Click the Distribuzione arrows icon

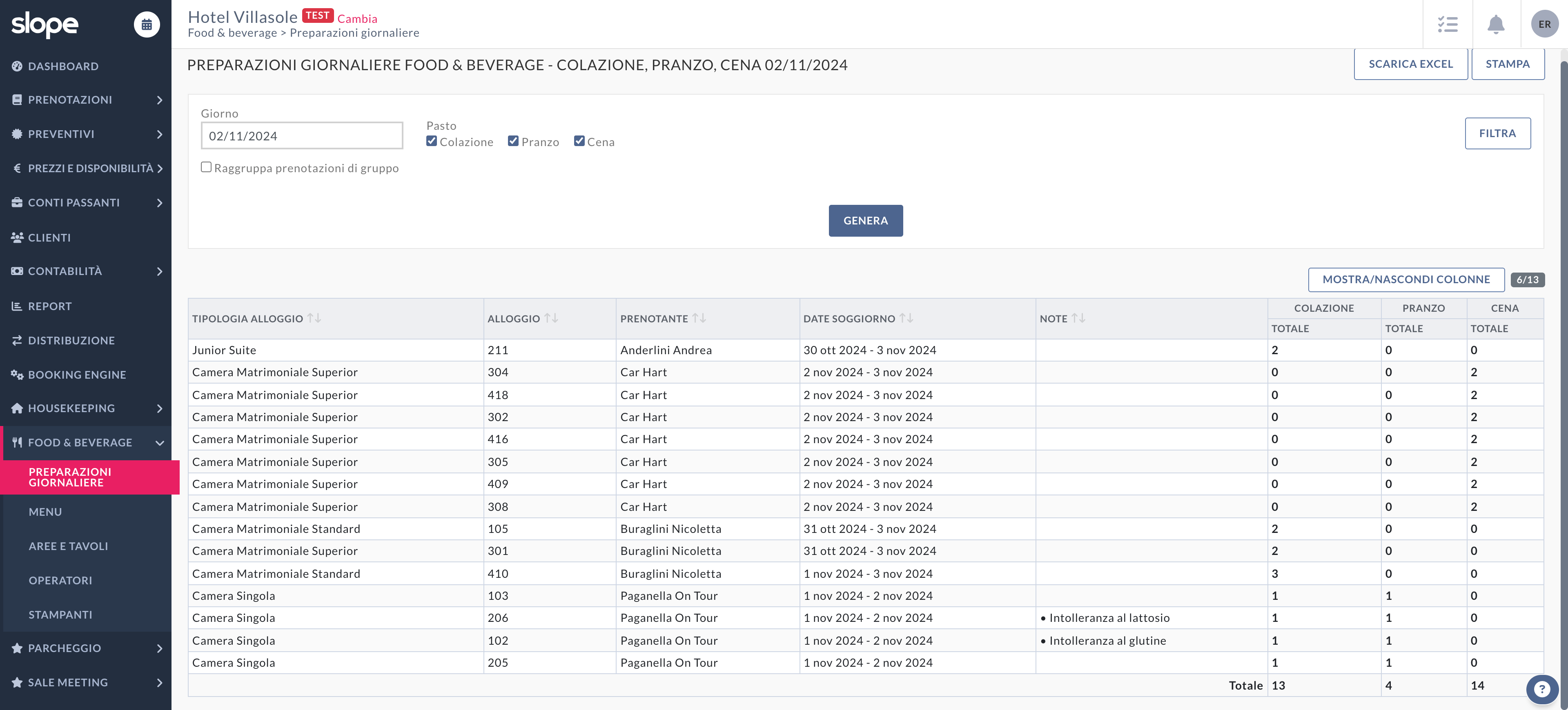pos(17,341)
